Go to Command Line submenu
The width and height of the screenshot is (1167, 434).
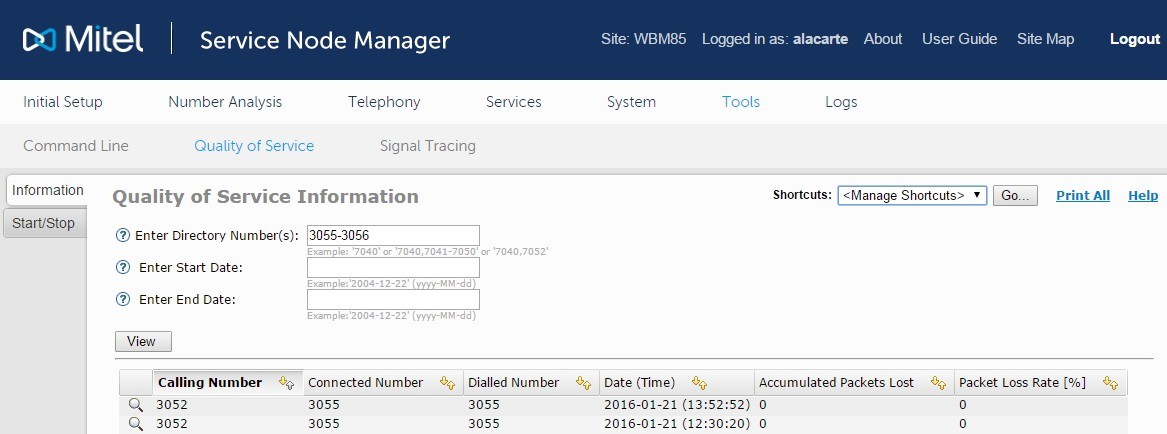point(76,146)
